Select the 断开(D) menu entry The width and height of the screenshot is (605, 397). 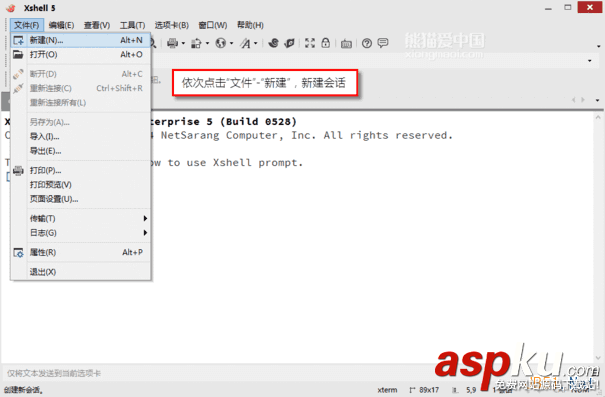[81, 74]
